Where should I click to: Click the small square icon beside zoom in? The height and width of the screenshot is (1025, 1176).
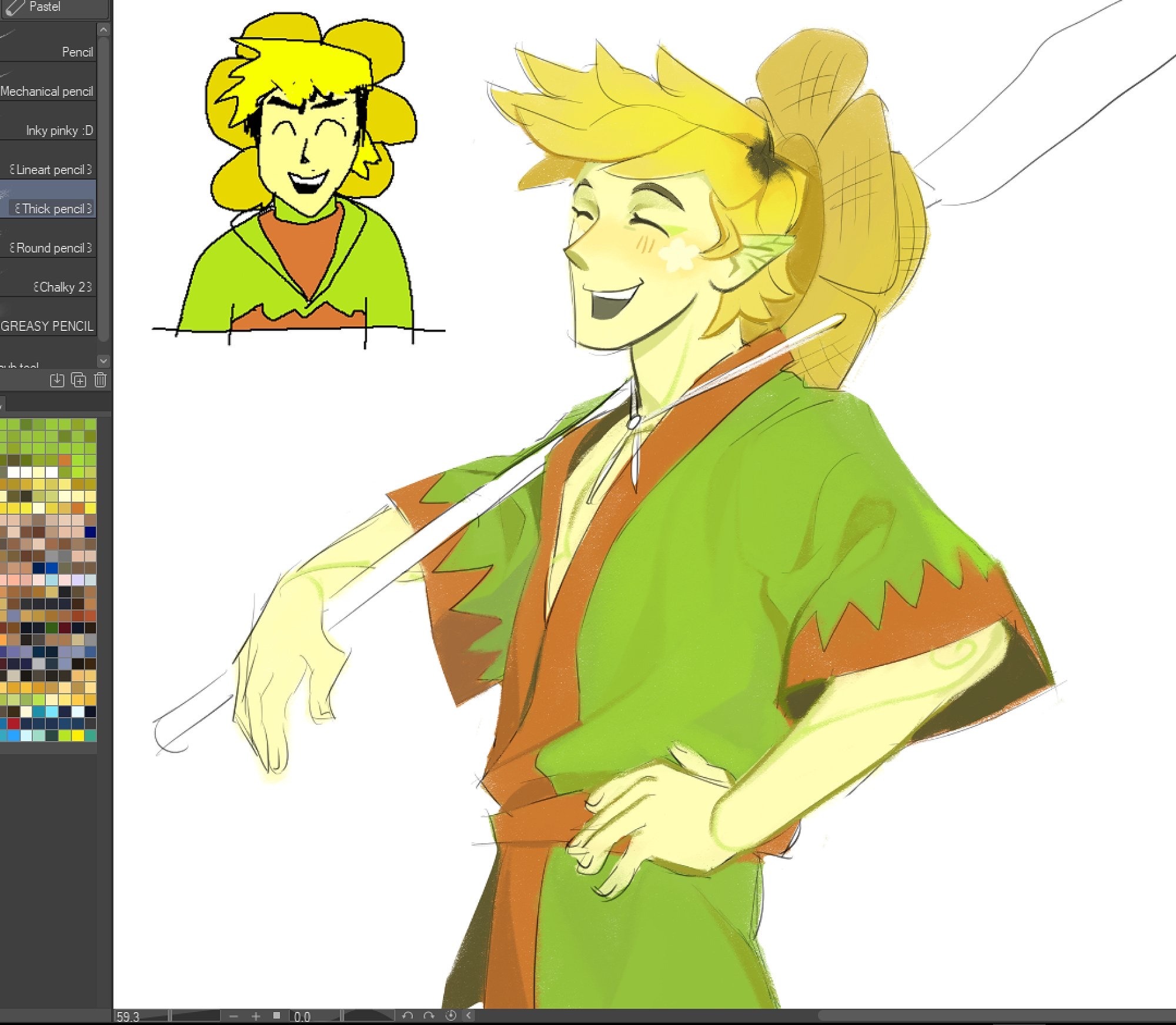(277, 1016)
